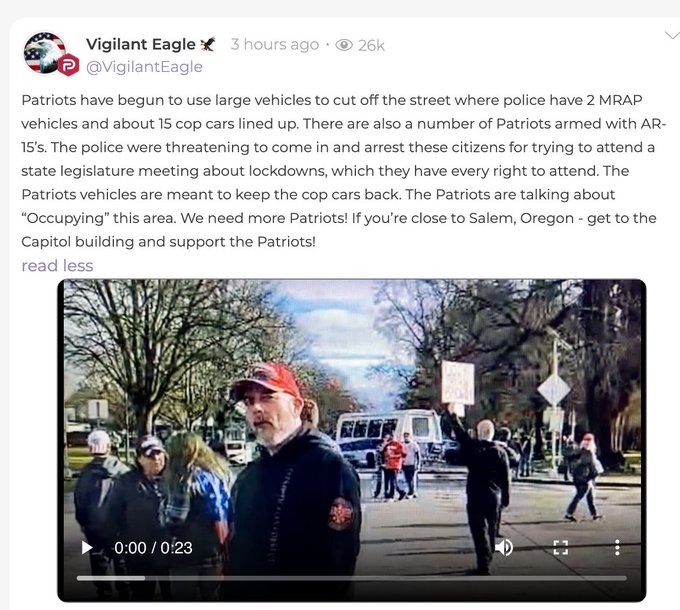The width and height of the screenshot is (680, 610).
Task: Click the 3 hours ago timestamp
Action: click(x=275, y=44)
